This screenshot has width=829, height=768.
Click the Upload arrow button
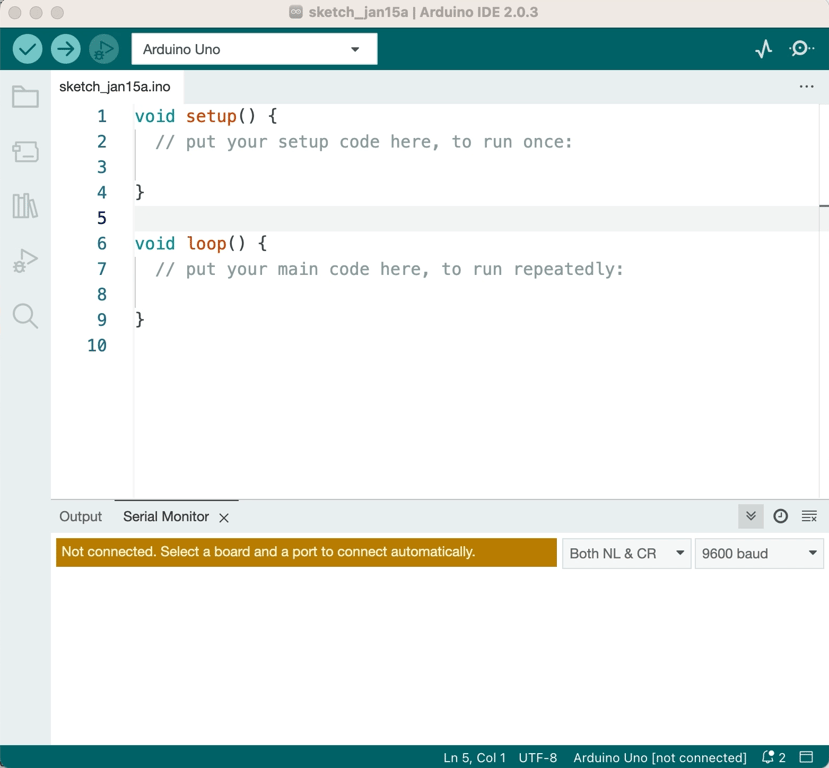(x=66, y=49)
